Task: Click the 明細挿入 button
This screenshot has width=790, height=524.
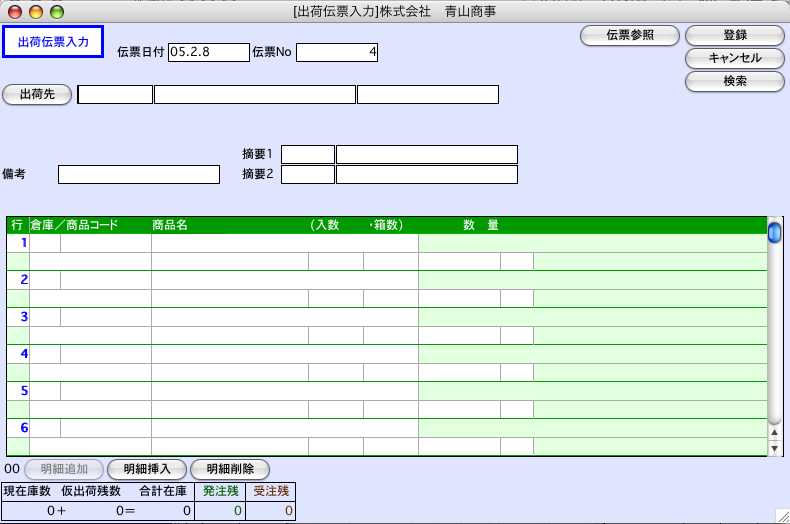Action: (147, 468)
